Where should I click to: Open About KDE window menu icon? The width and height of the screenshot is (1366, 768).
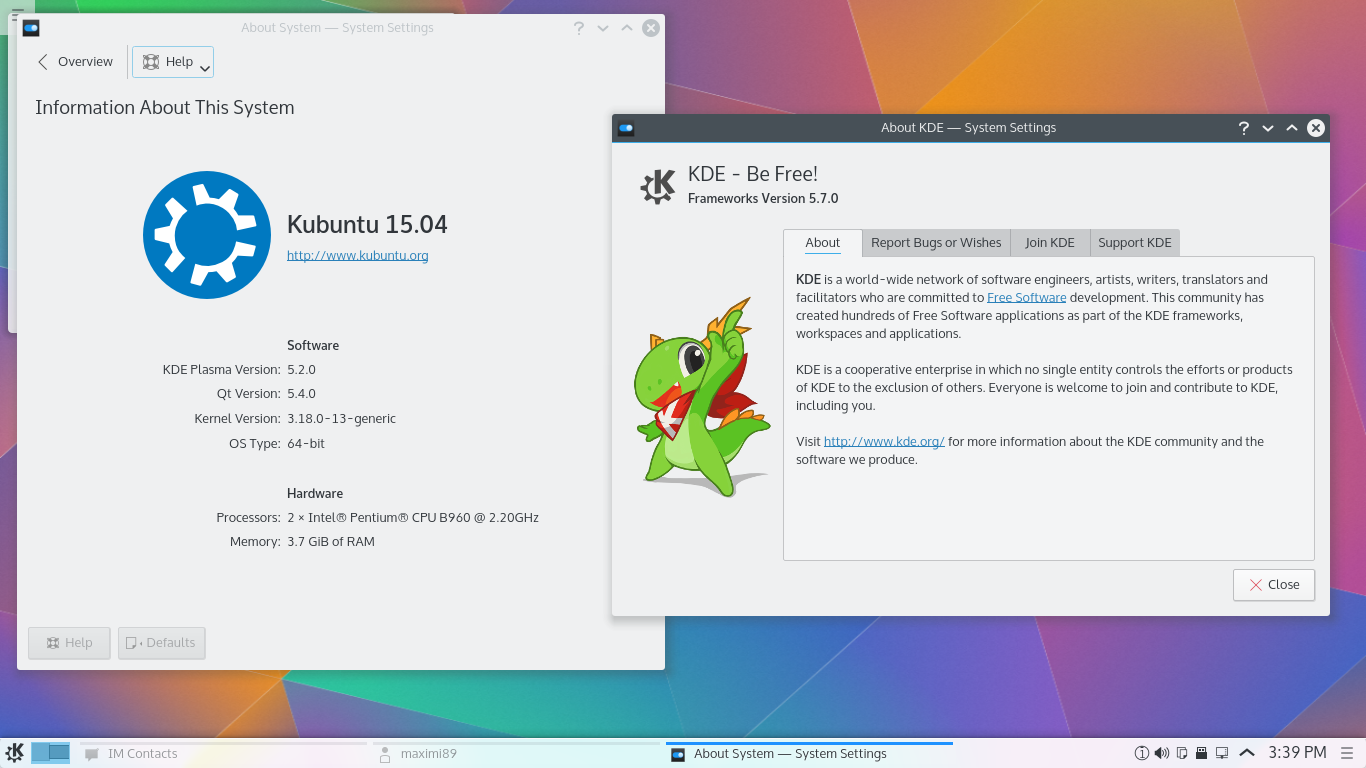click(626, 128)
